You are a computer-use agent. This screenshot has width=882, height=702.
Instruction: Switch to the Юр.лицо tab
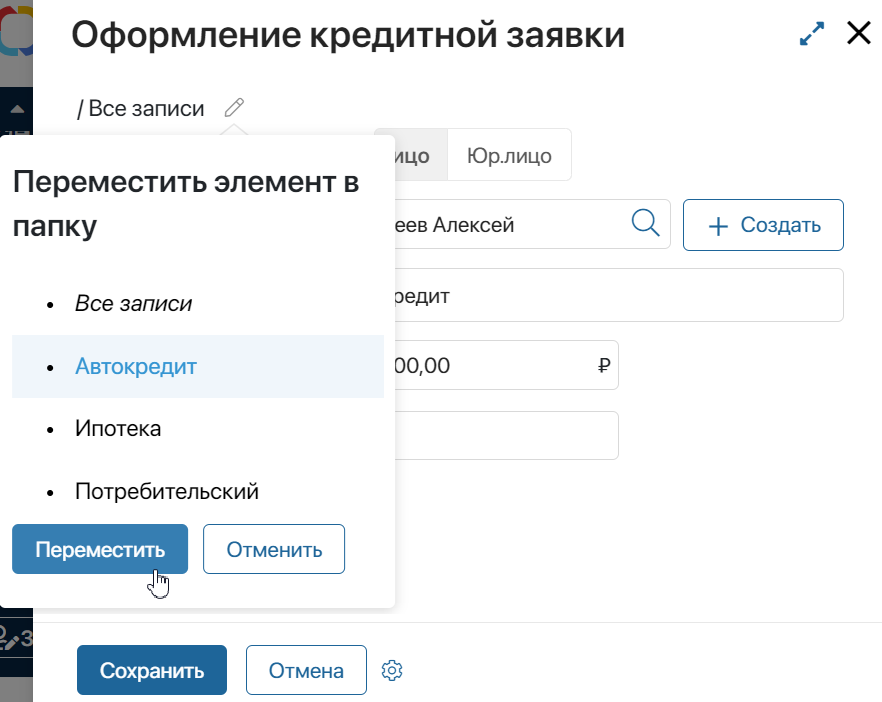pyautogui.click(x=509, y=155)
